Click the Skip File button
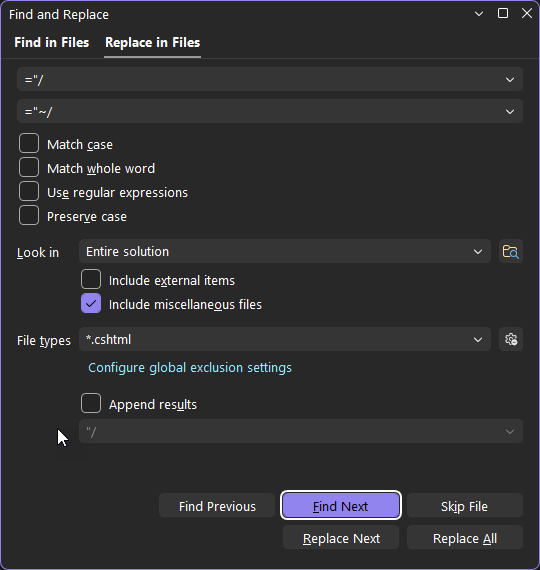540x570 pixels. point(465,506)
